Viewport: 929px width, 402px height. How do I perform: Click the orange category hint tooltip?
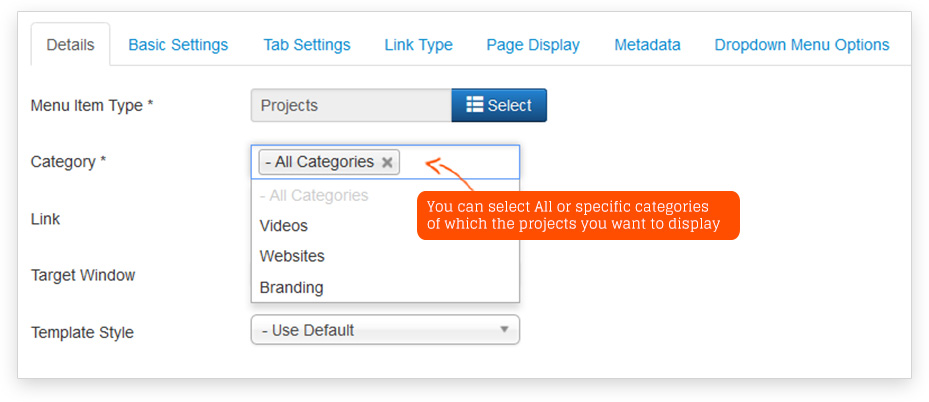577,215
